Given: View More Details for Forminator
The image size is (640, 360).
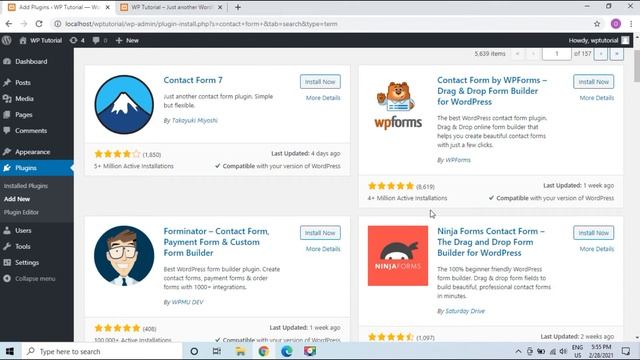Looking at the screenshot, I should (323, 249).
